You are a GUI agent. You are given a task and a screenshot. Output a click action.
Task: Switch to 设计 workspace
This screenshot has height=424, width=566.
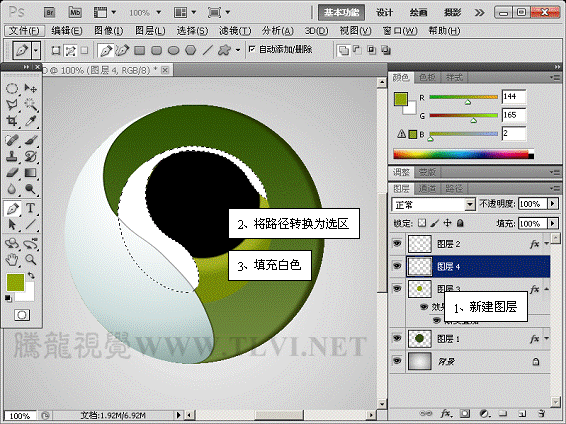click(x=384, y=13)
